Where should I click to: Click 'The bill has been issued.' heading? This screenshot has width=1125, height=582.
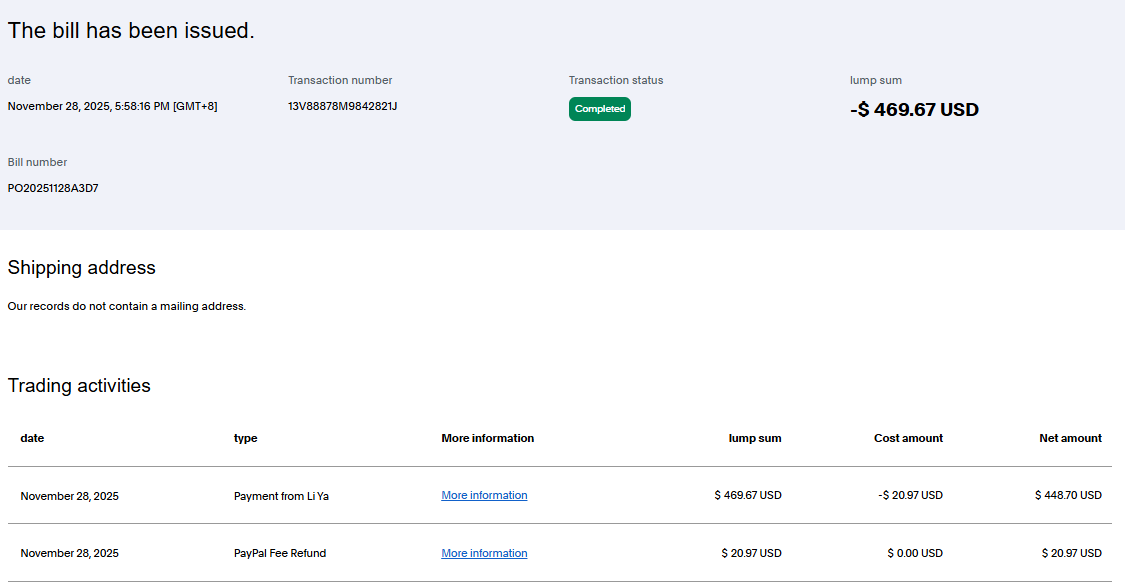tap(131, 31)
